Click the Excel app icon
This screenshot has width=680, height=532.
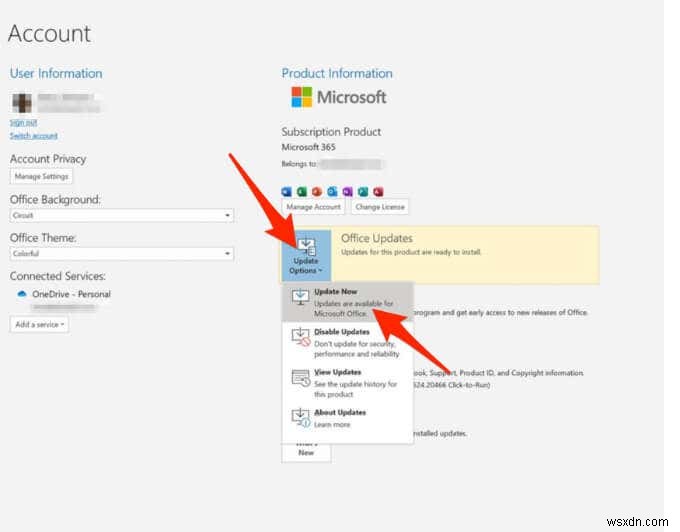[x=302, y=192]
